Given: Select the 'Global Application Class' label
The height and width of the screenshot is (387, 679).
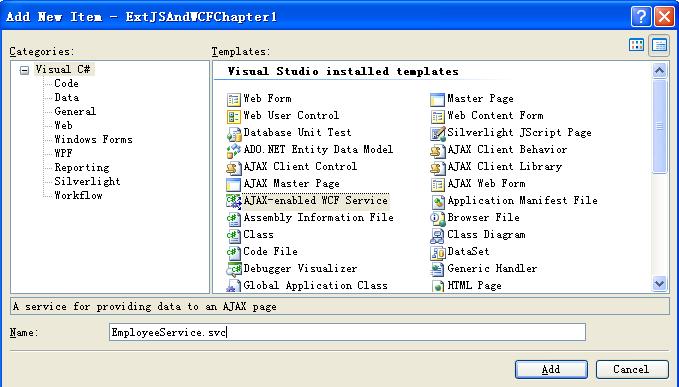Looking at the screenshot, I should 315,286.
